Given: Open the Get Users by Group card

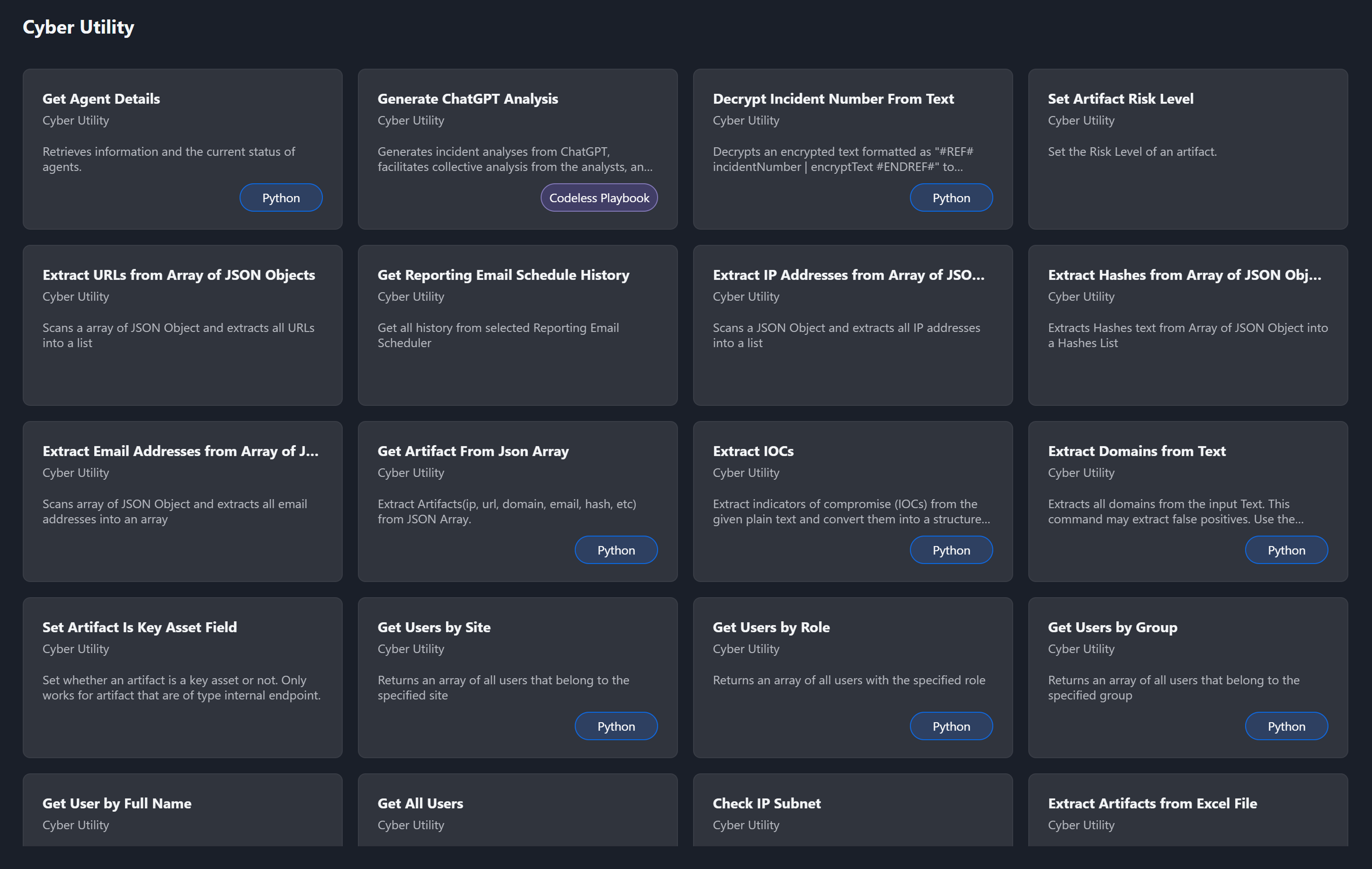Looking at the screenshot, I should (x=1112, y=627).
